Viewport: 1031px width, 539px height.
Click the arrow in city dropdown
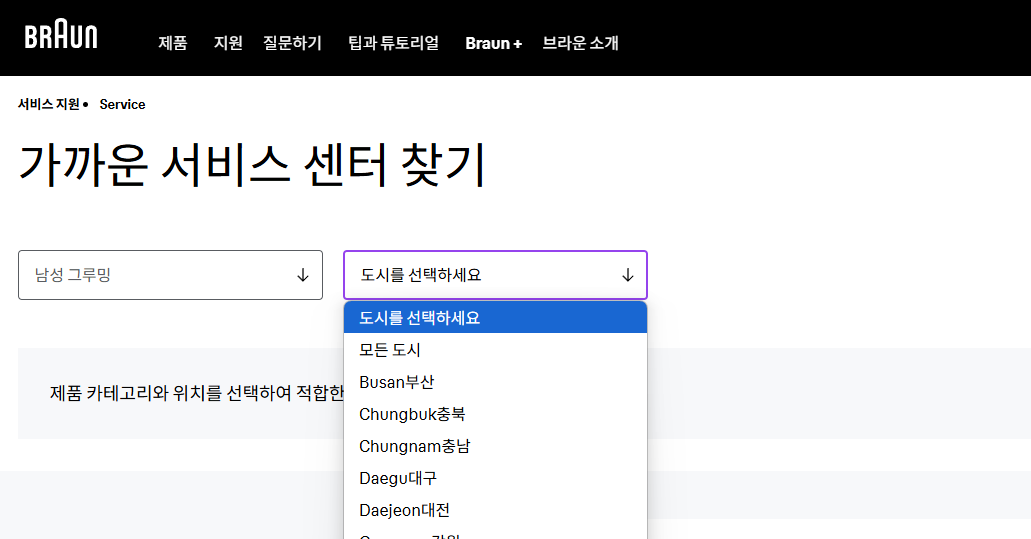coord(628,275)
